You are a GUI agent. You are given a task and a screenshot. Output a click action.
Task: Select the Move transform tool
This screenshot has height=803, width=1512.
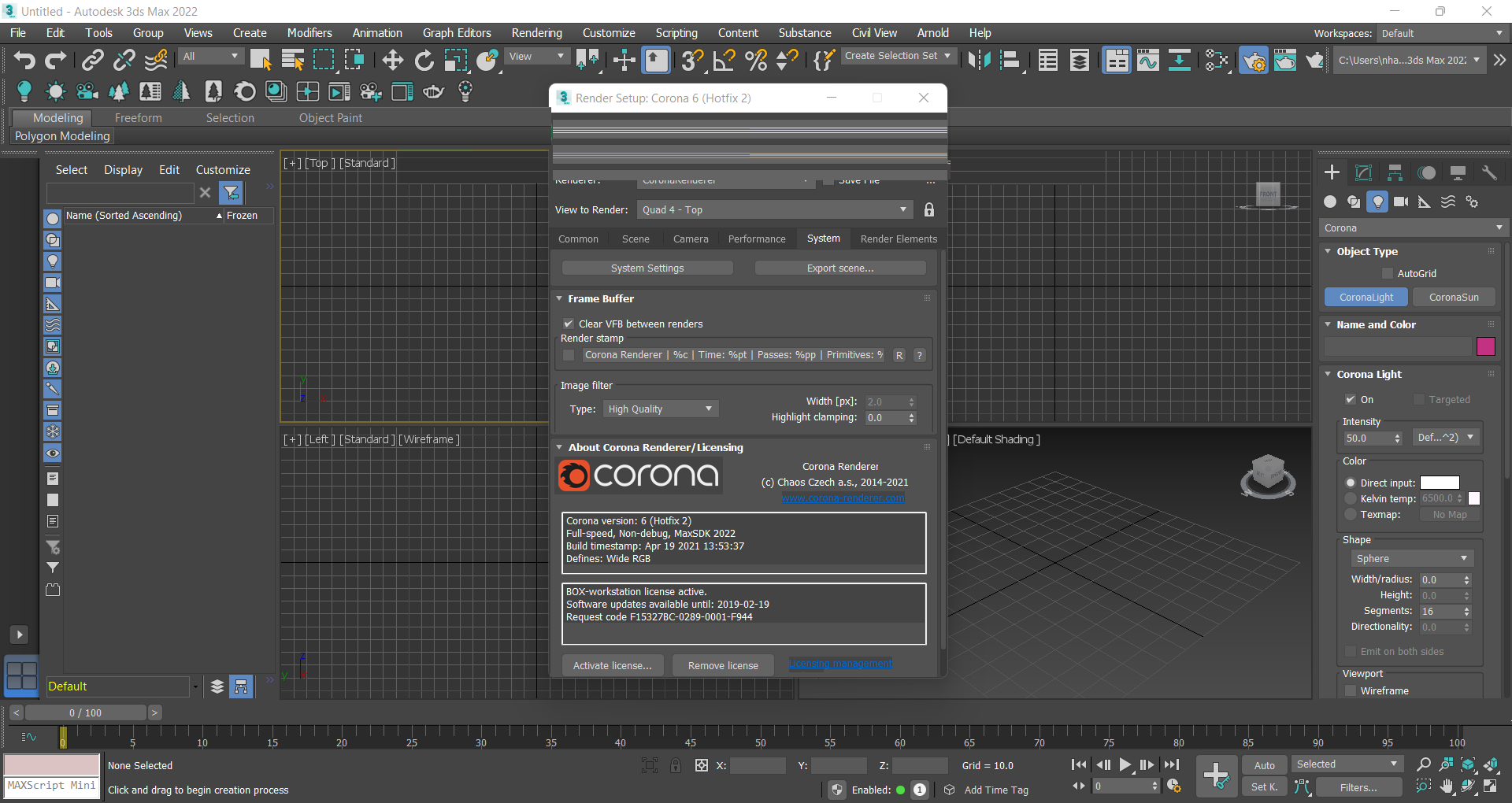click(x=392, y=61)
